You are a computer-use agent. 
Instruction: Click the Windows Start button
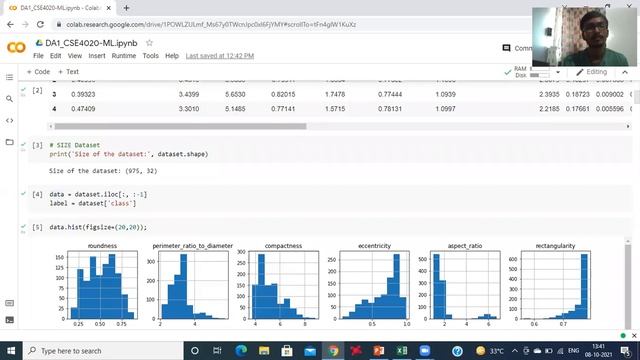tap(11, 351)
